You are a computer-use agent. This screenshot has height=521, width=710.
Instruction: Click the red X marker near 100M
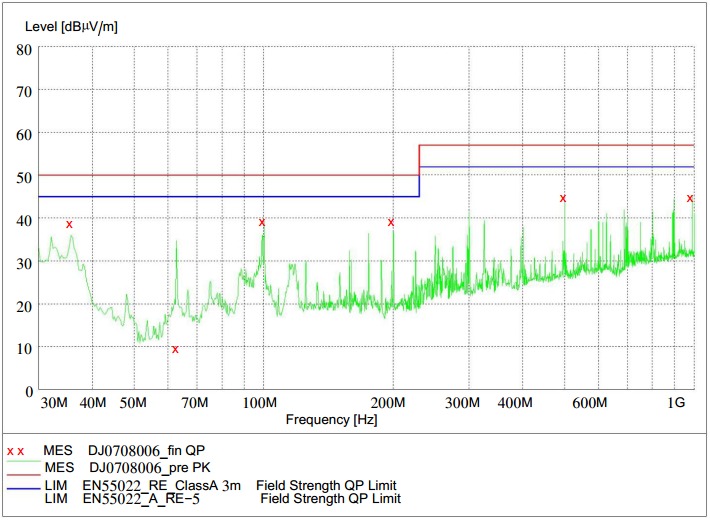pyautogui.click(x=262, y=222)
